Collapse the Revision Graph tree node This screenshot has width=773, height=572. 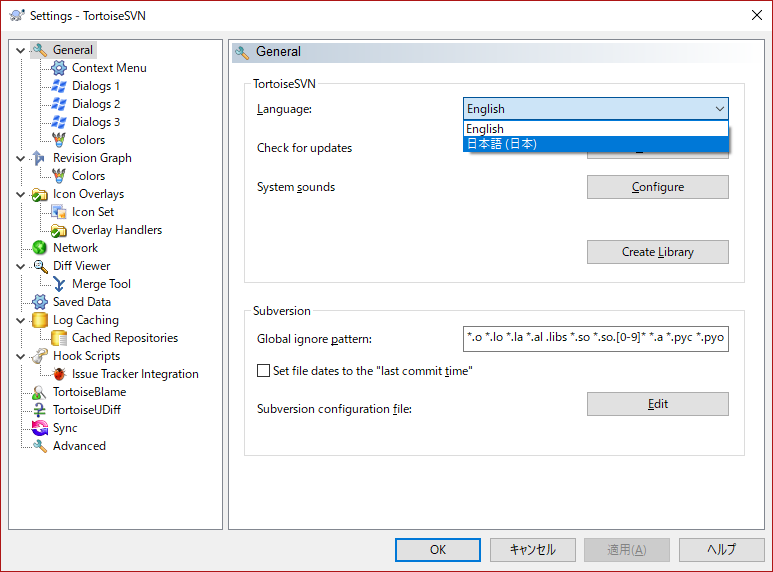pos(20,158)
